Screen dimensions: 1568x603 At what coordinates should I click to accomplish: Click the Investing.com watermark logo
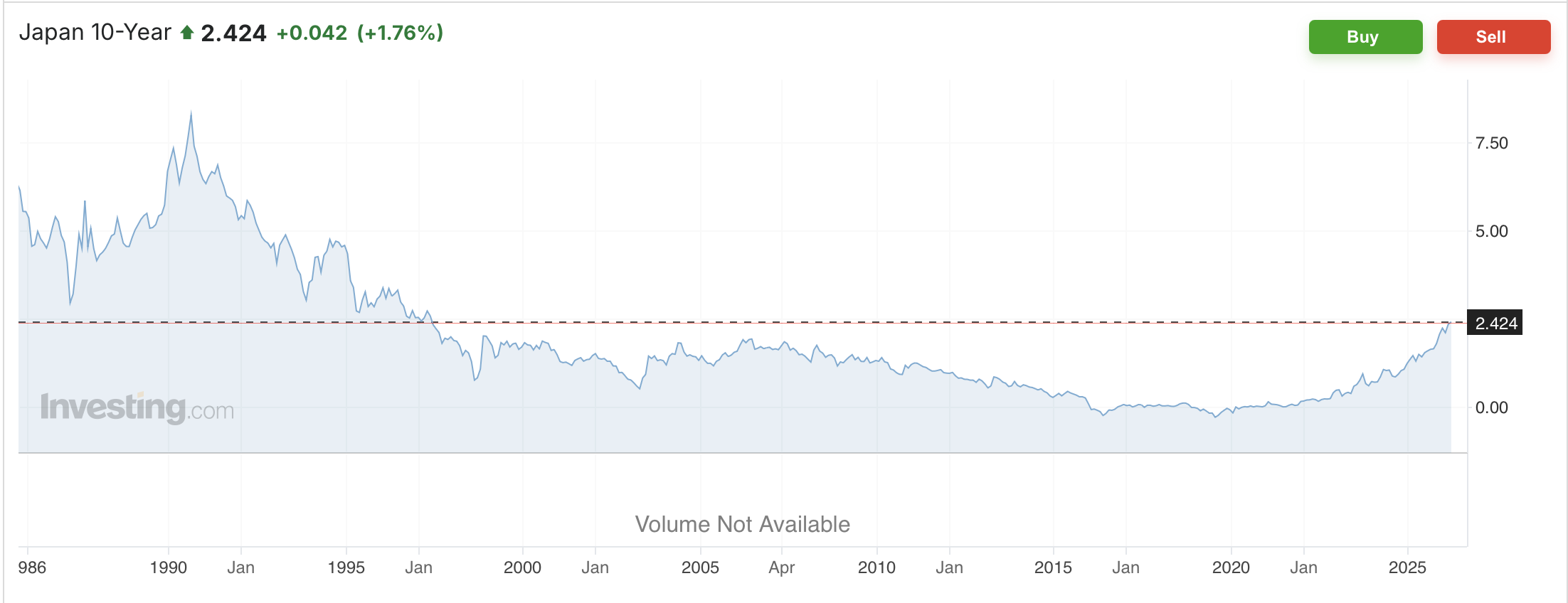pyautogui.click(x=137, y=408)
